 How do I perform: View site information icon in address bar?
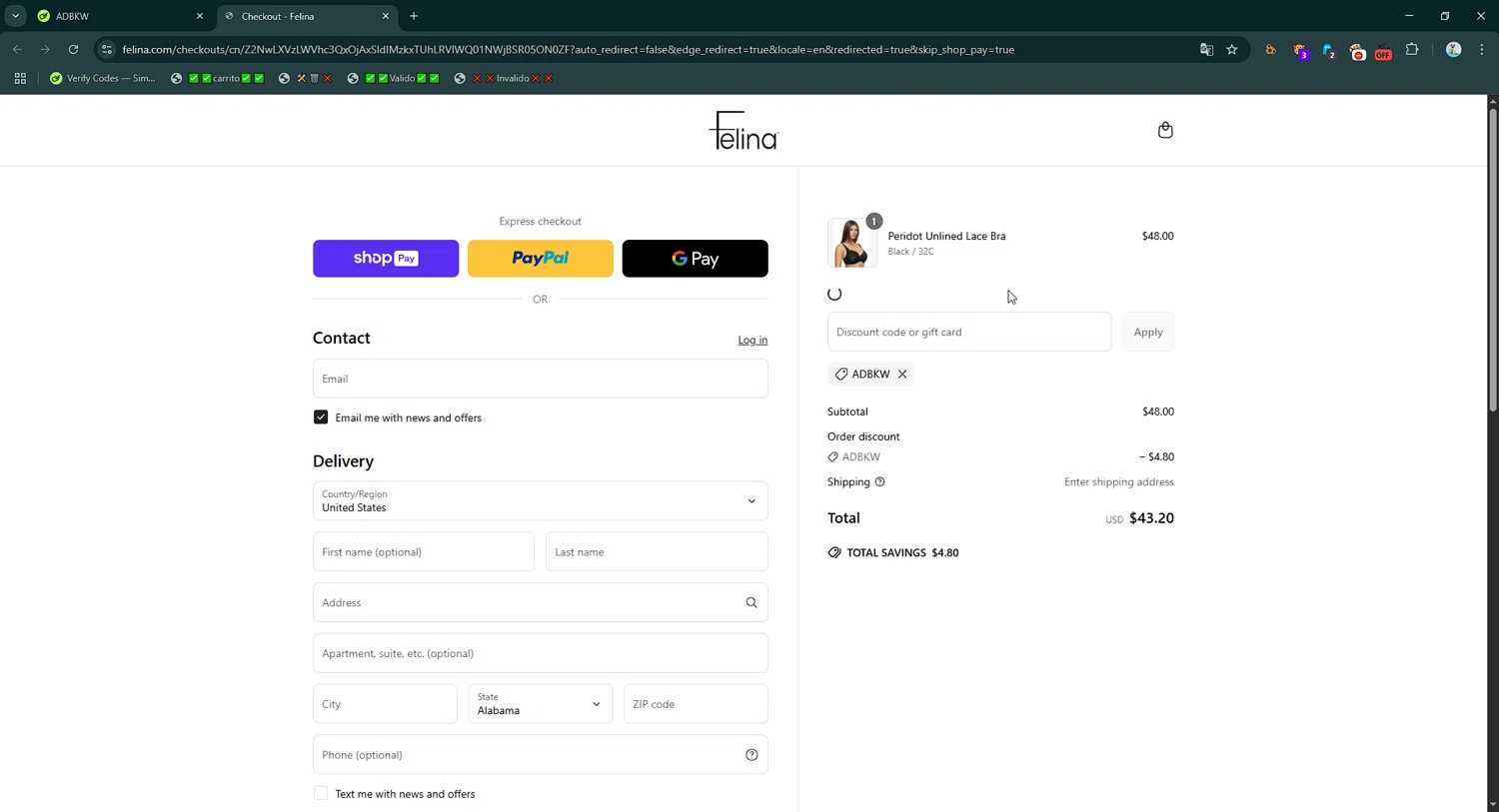point(107,49)
